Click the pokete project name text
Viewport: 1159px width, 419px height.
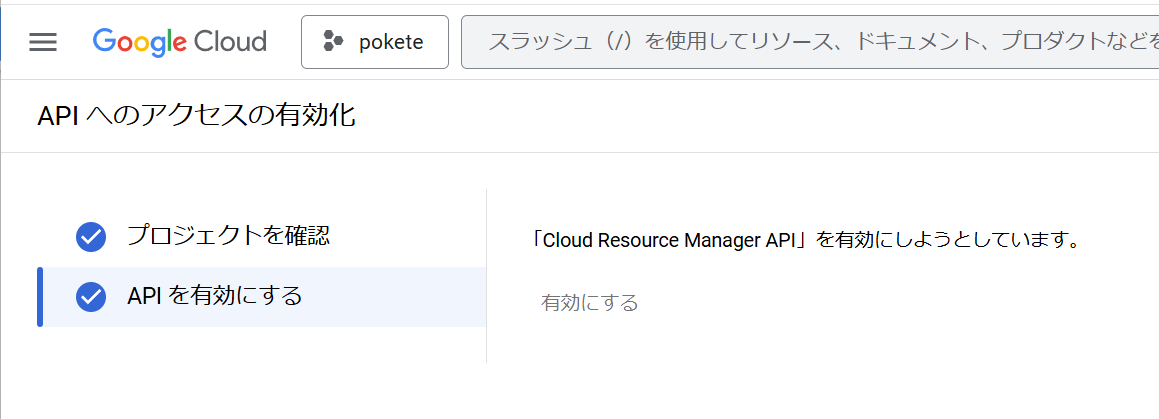coord(391,43)
